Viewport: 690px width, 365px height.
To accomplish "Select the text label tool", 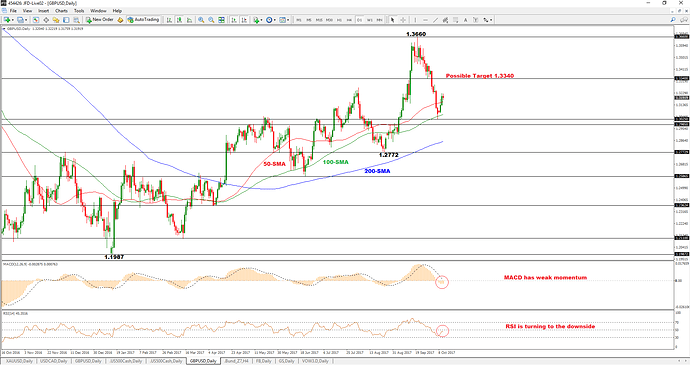I will point(476,20).
